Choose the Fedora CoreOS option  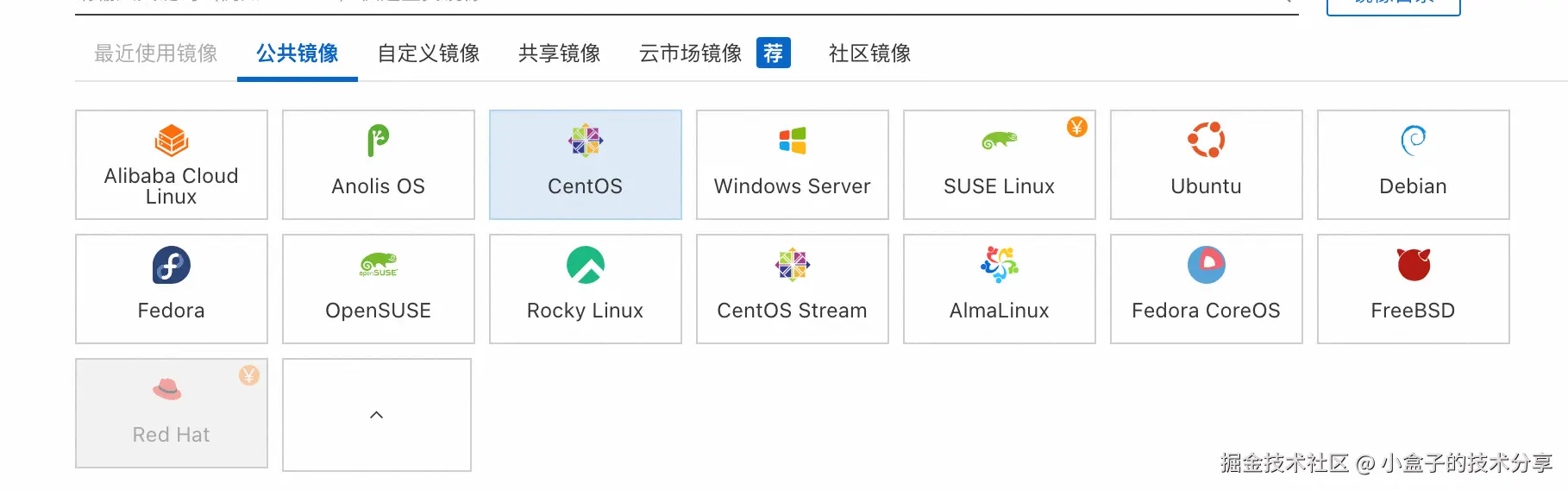[1206, 289]
